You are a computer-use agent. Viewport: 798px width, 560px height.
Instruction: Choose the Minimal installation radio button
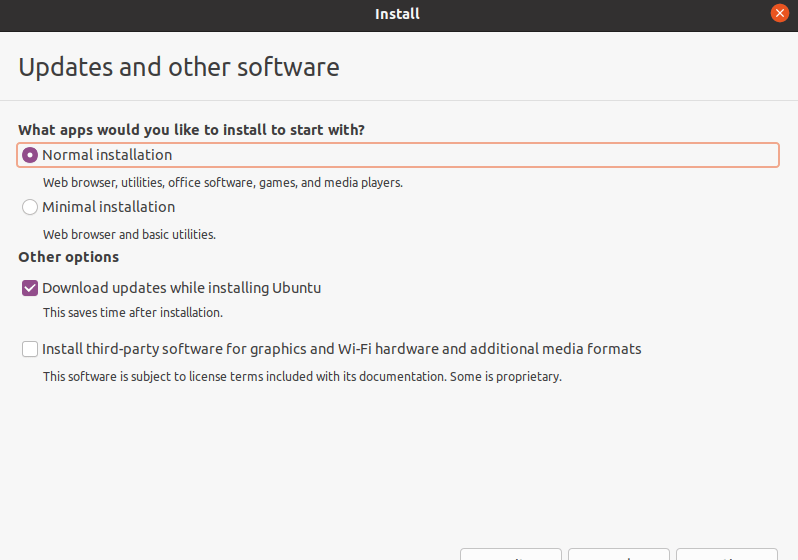point(30,207)
